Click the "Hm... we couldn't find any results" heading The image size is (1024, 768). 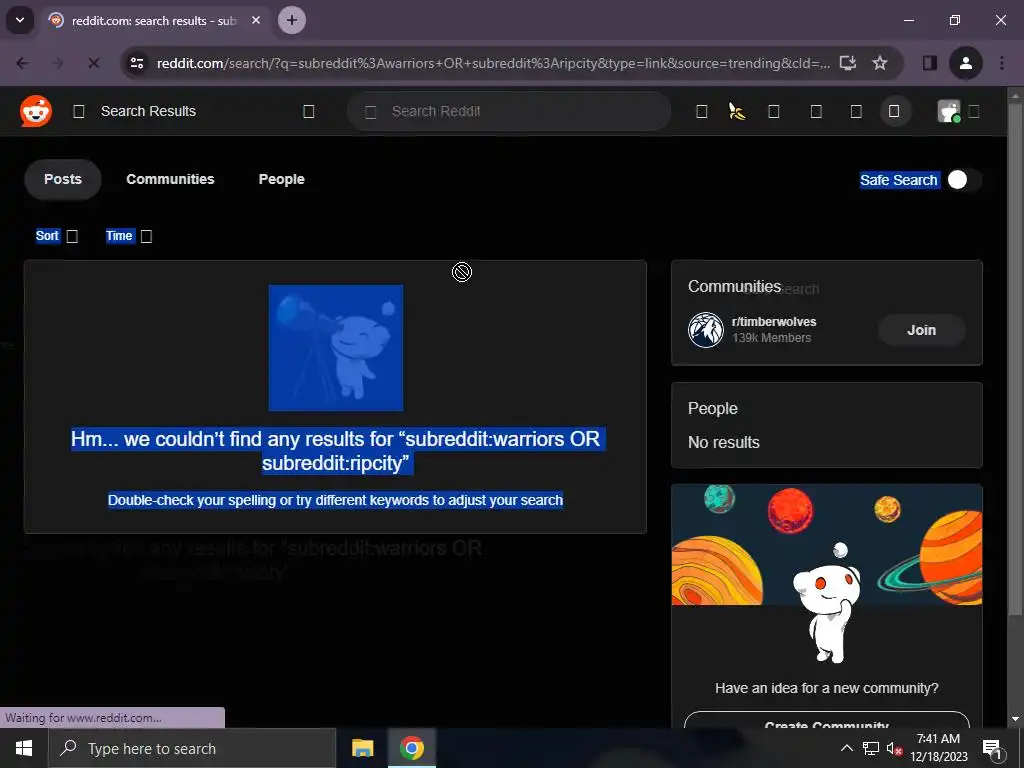click(336, 451)
